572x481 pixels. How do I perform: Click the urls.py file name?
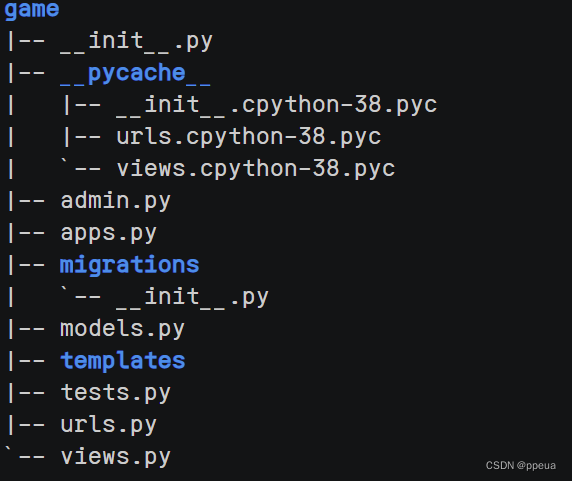[x=109, y=426]
